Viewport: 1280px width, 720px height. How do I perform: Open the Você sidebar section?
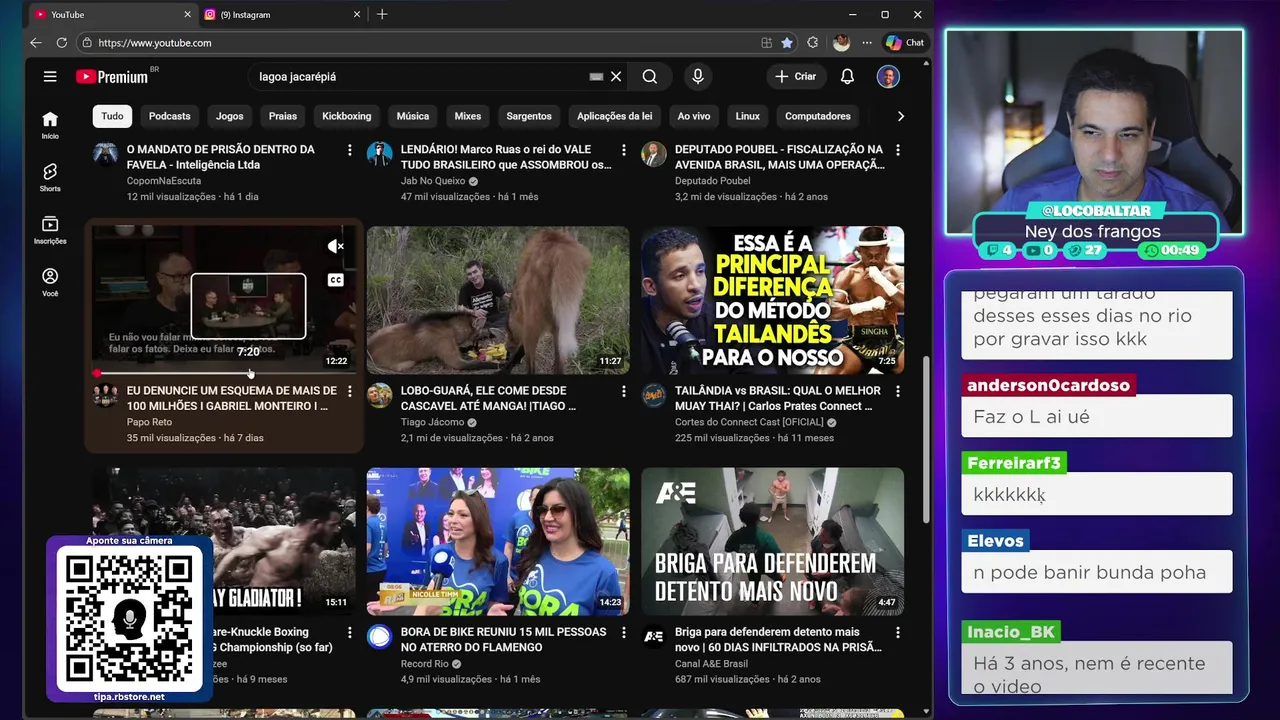50,282
